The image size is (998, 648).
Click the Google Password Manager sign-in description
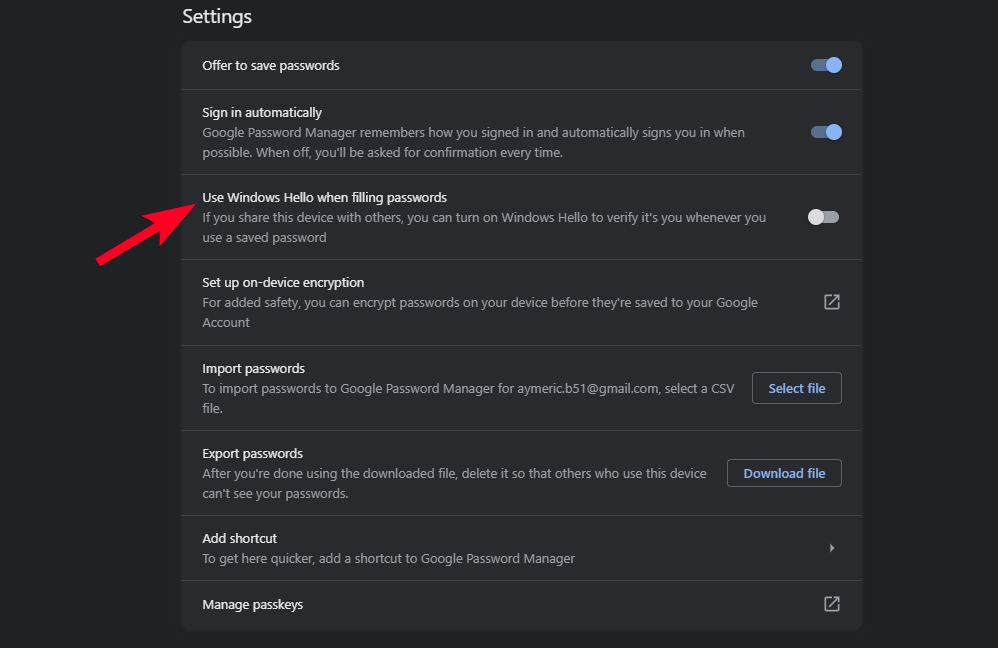coord(473,142)
